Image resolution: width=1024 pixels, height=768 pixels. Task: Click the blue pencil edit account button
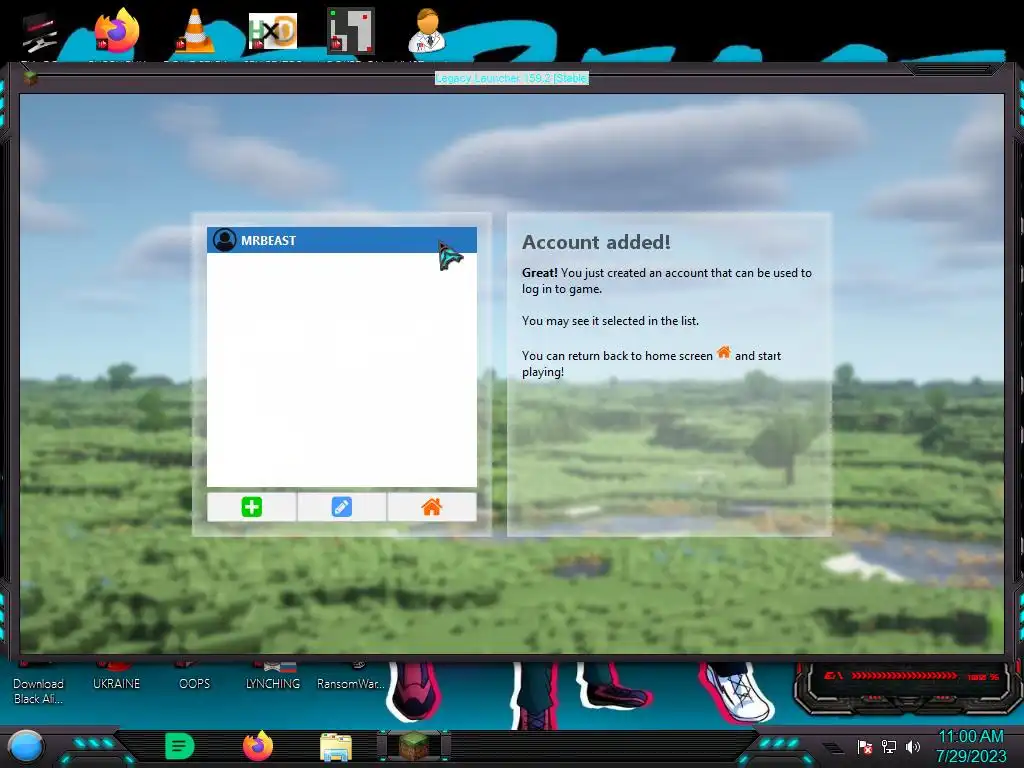pyautogui.click(x=342, y=507)
